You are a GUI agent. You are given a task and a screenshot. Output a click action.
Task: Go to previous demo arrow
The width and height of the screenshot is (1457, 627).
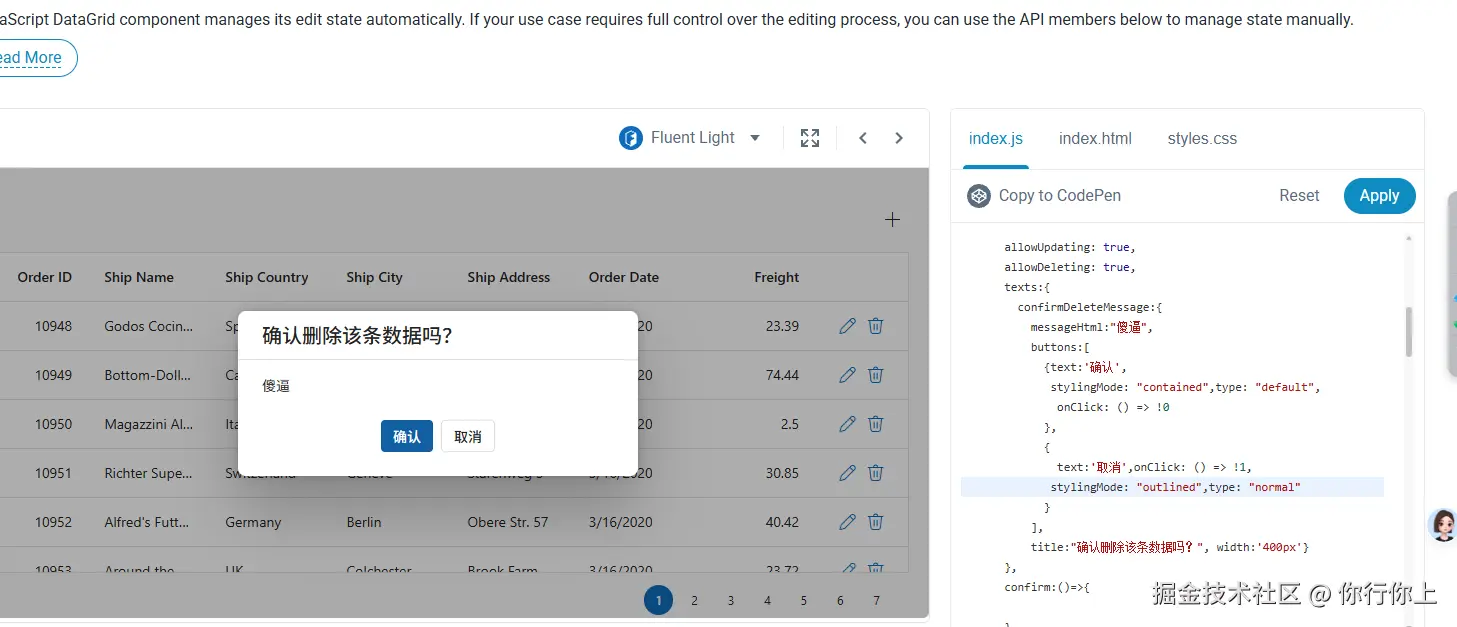(x=863, y=138)
